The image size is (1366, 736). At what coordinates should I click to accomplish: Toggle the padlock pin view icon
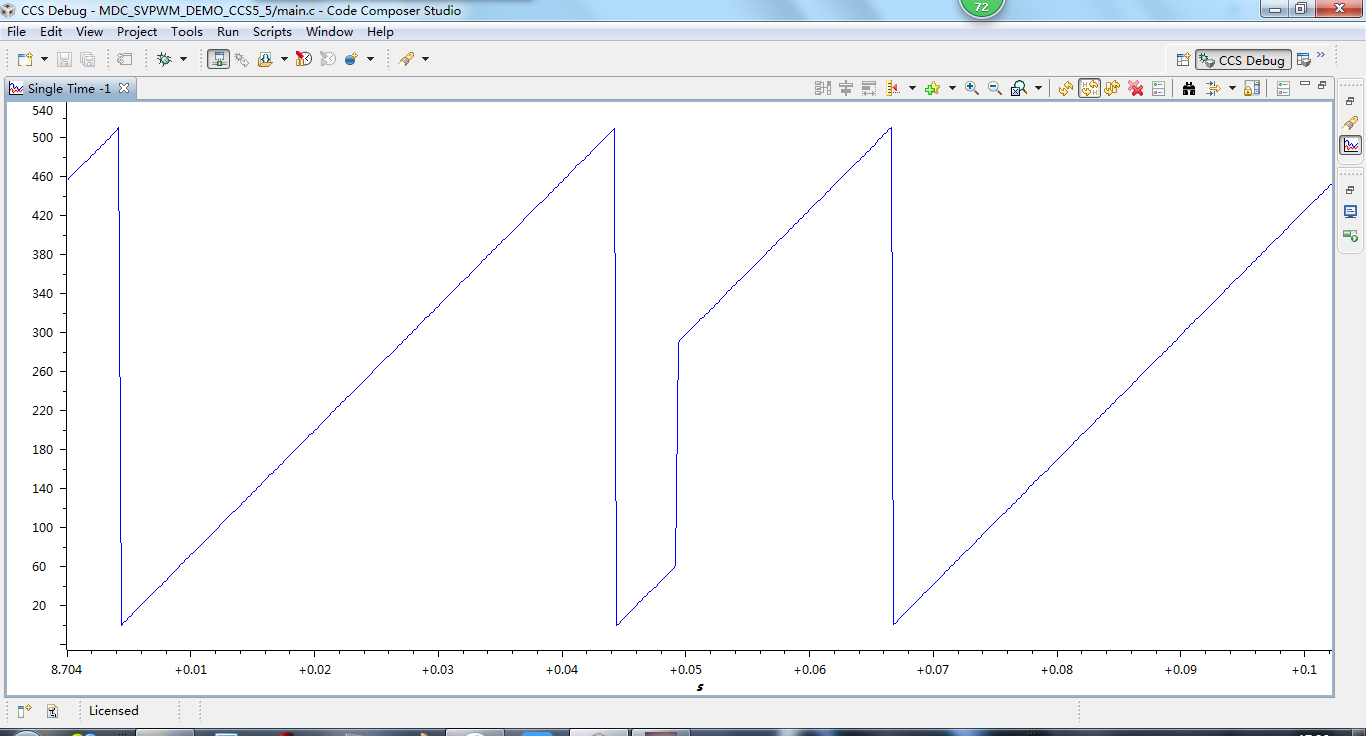(1252, 88)
